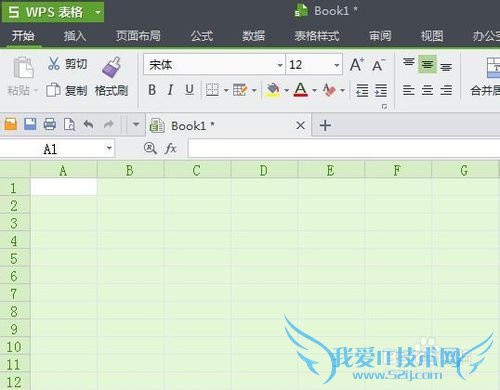Viewport: 500px width, 390px height.
Task: Open the 审阅 tab
Action: 380,36
